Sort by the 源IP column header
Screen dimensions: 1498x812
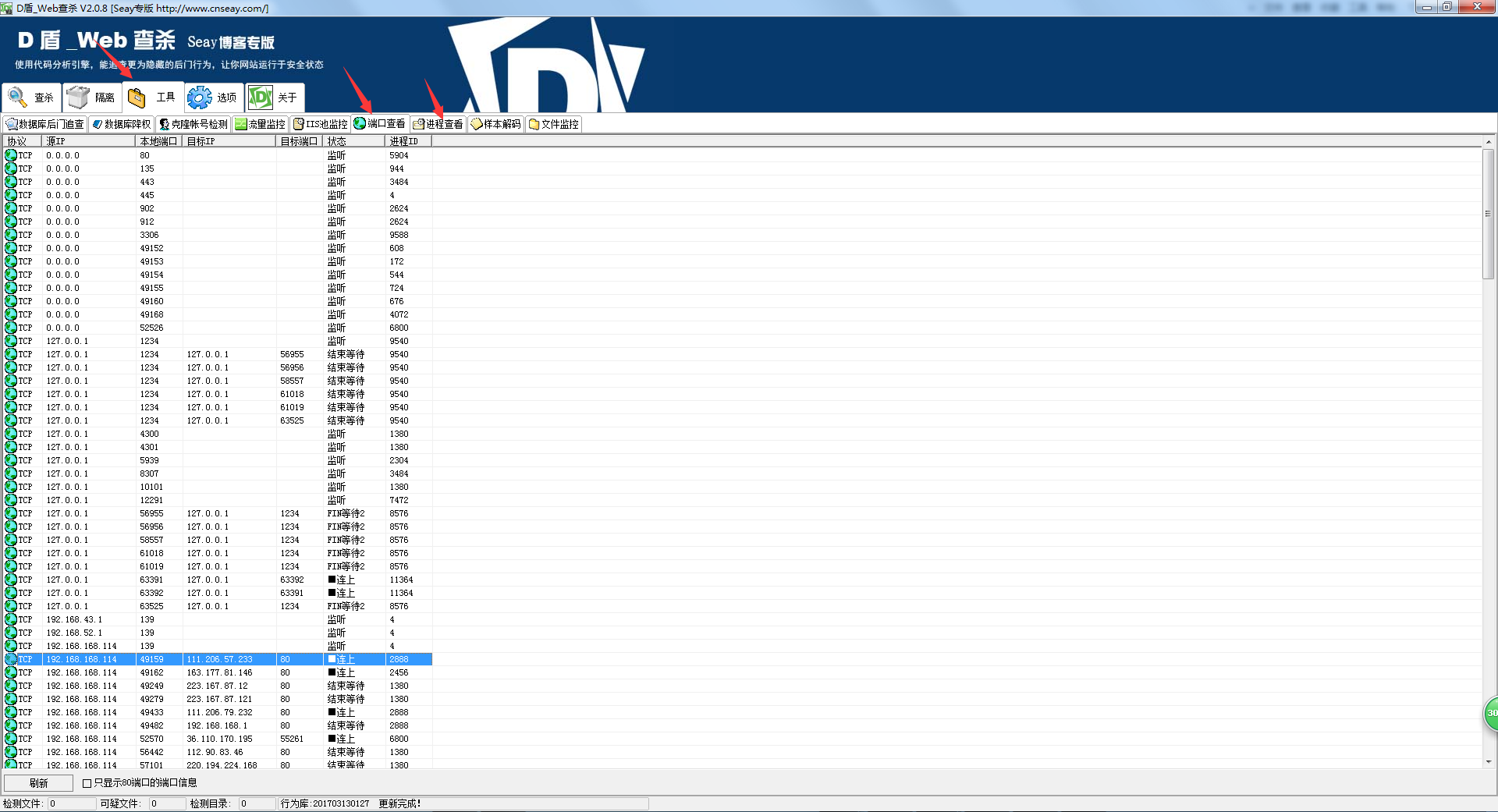(89, 141)
